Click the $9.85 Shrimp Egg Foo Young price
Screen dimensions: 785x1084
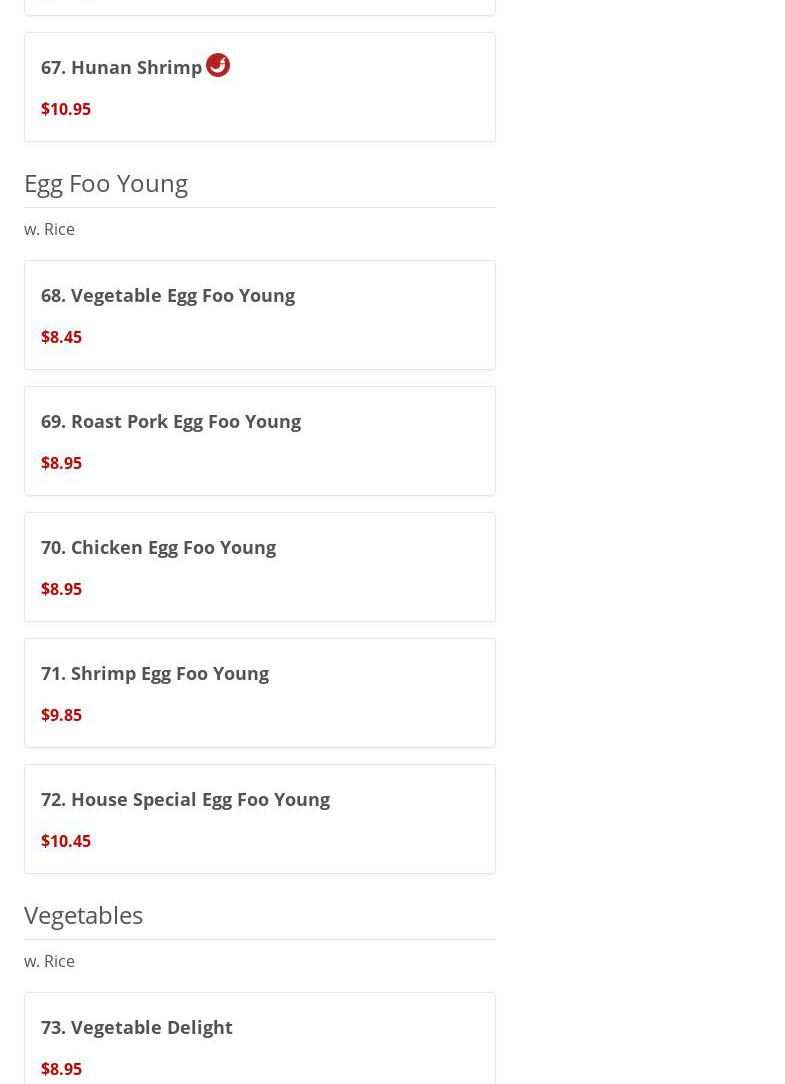[x=61, y=715]
